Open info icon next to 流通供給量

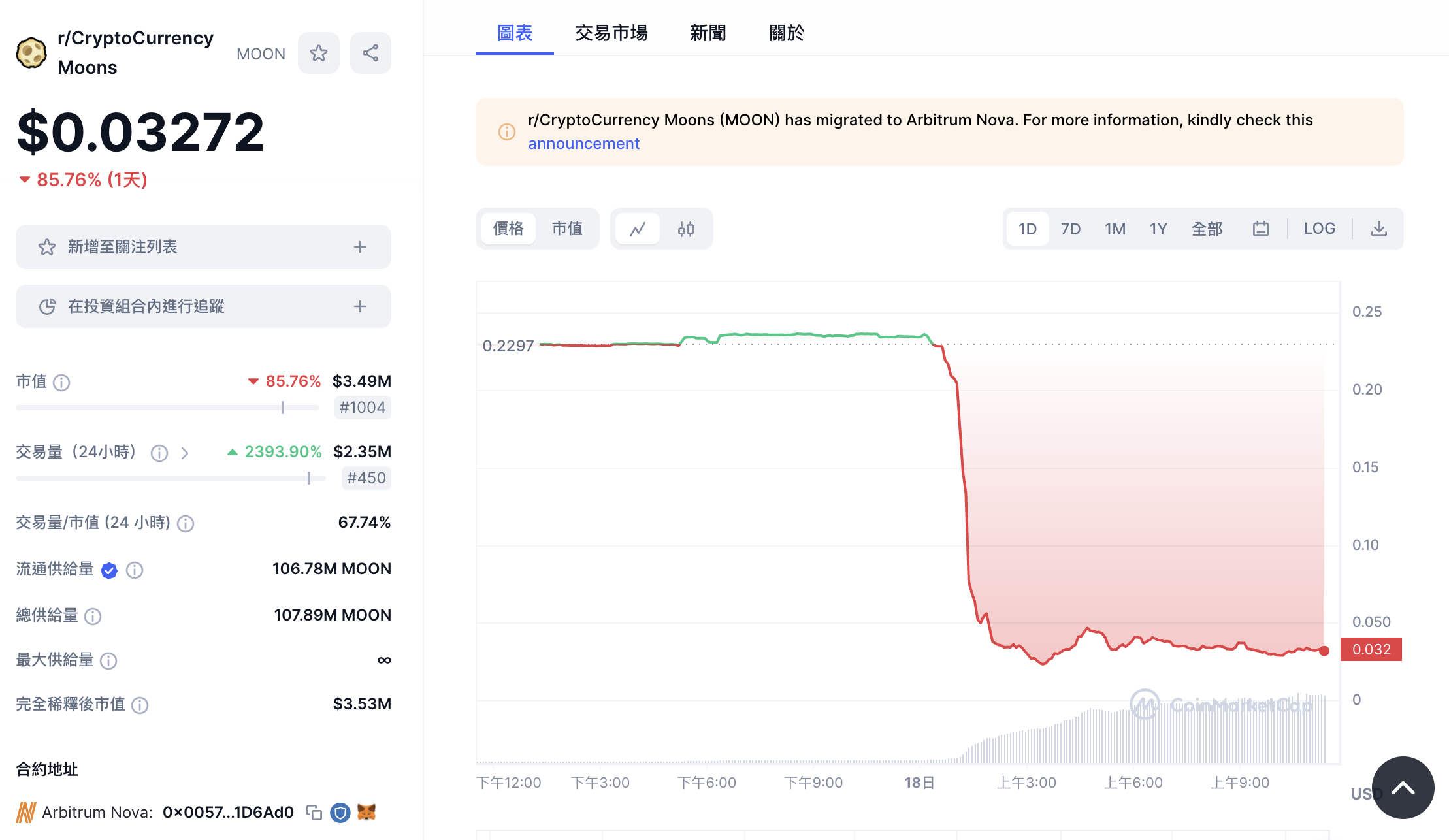point(135,570)
